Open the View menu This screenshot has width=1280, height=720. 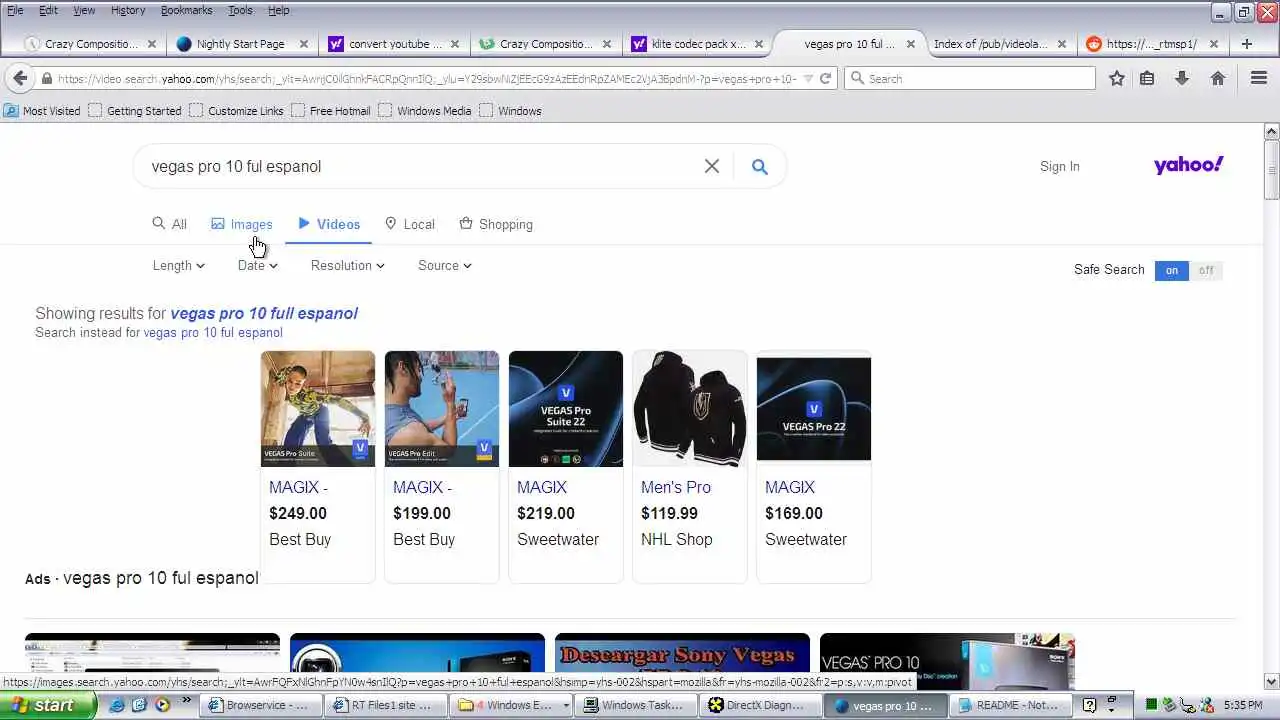point(84,10)
